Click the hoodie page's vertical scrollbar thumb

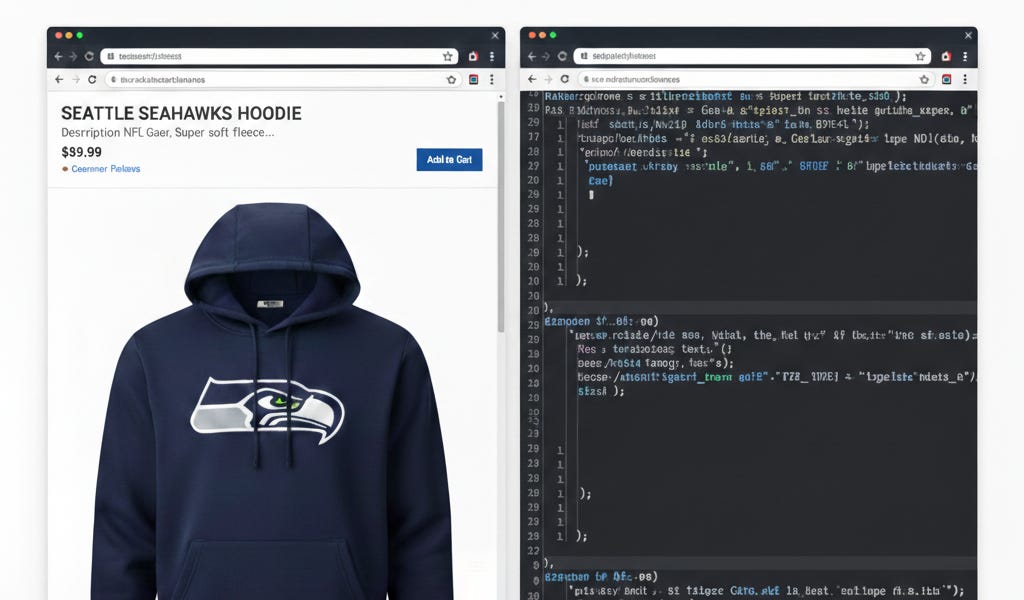tap(501, 217)
